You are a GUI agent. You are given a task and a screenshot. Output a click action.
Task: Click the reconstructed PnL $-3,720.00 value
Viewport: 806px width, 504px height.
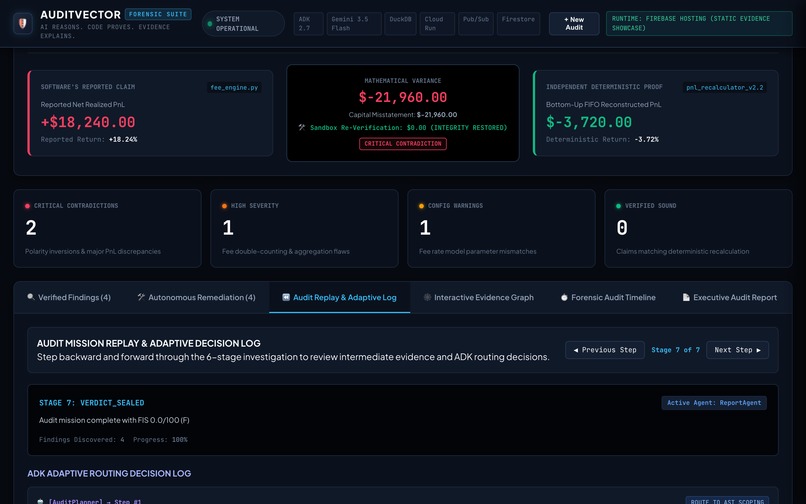tap(589, 122)
